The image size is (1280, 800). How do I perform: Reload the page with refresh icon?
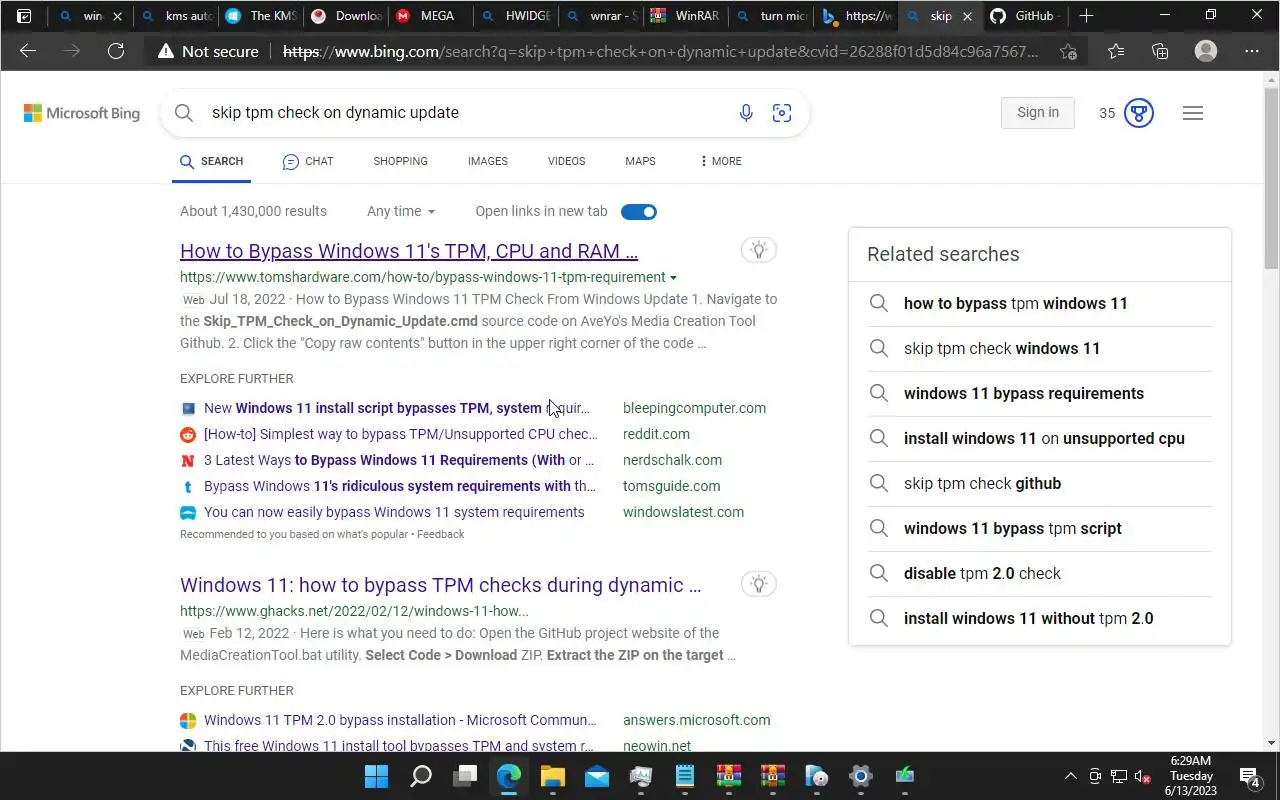point(116,51)
